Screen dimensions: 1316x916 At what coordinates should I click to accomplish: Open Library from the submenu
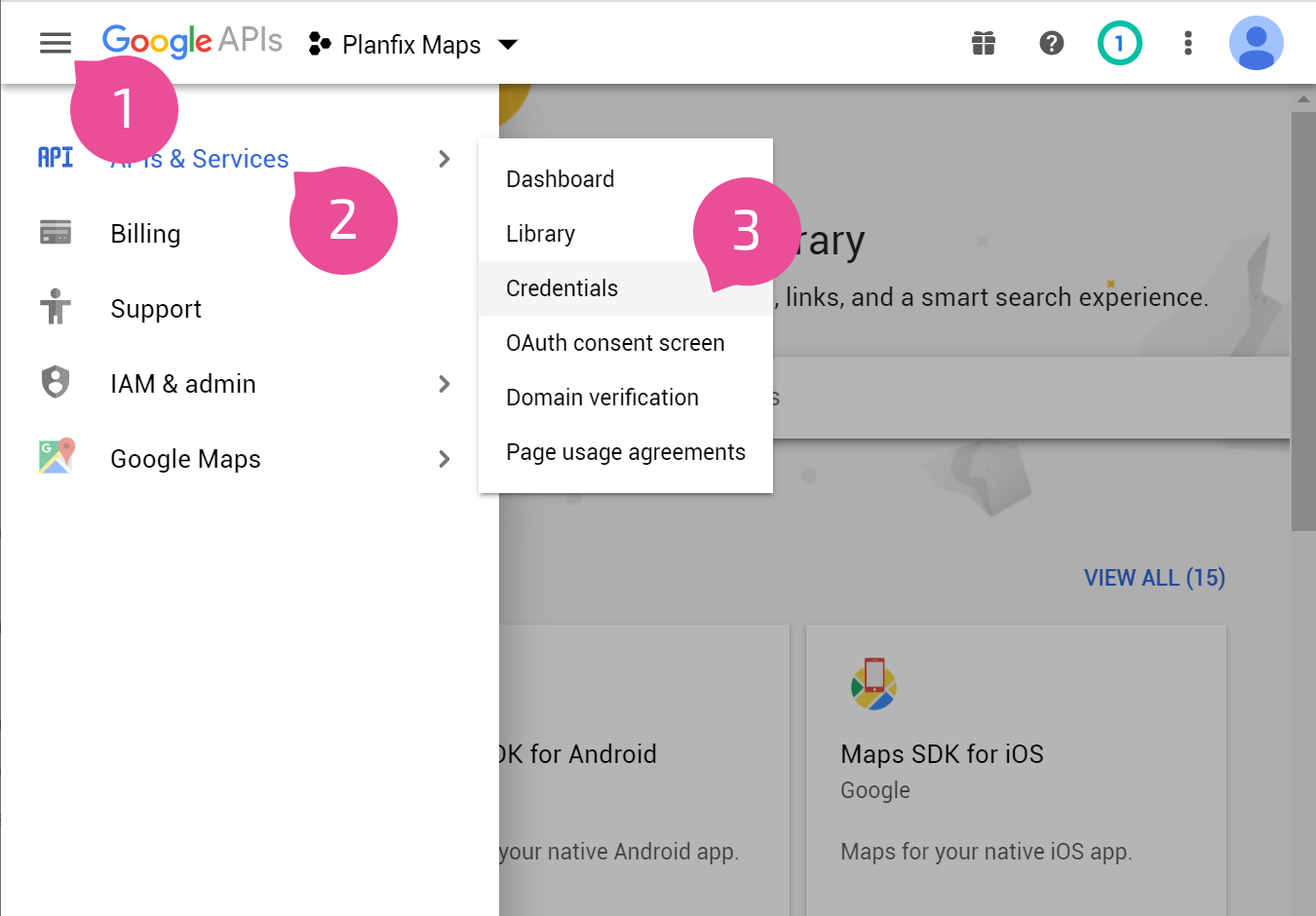[626, 234]
